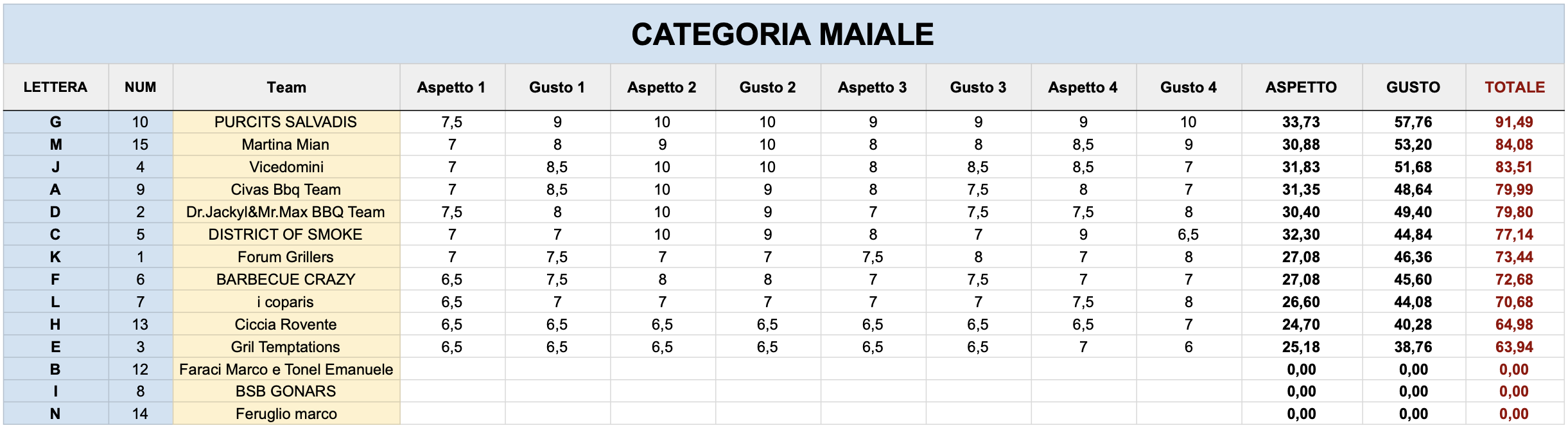Select the Gusto 1 header cell

(557, 87)
